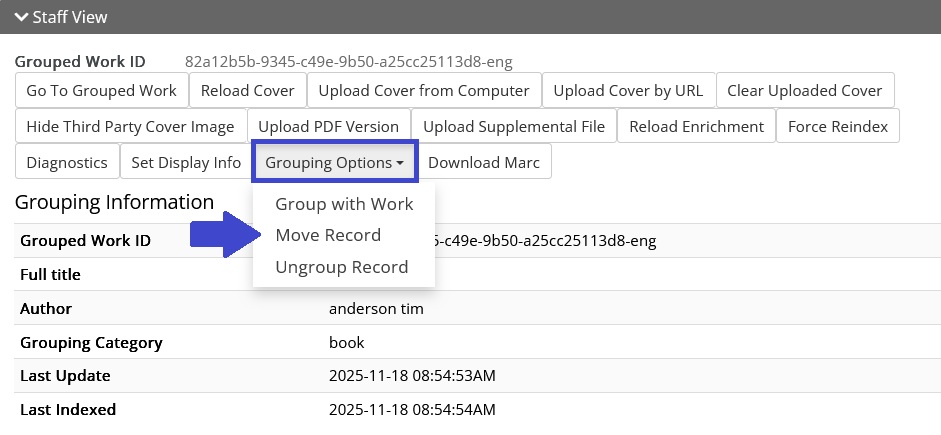Click the Go To Grouped Work button
Image resolution: width=941 pixels, height=435 pixels.
101,91
